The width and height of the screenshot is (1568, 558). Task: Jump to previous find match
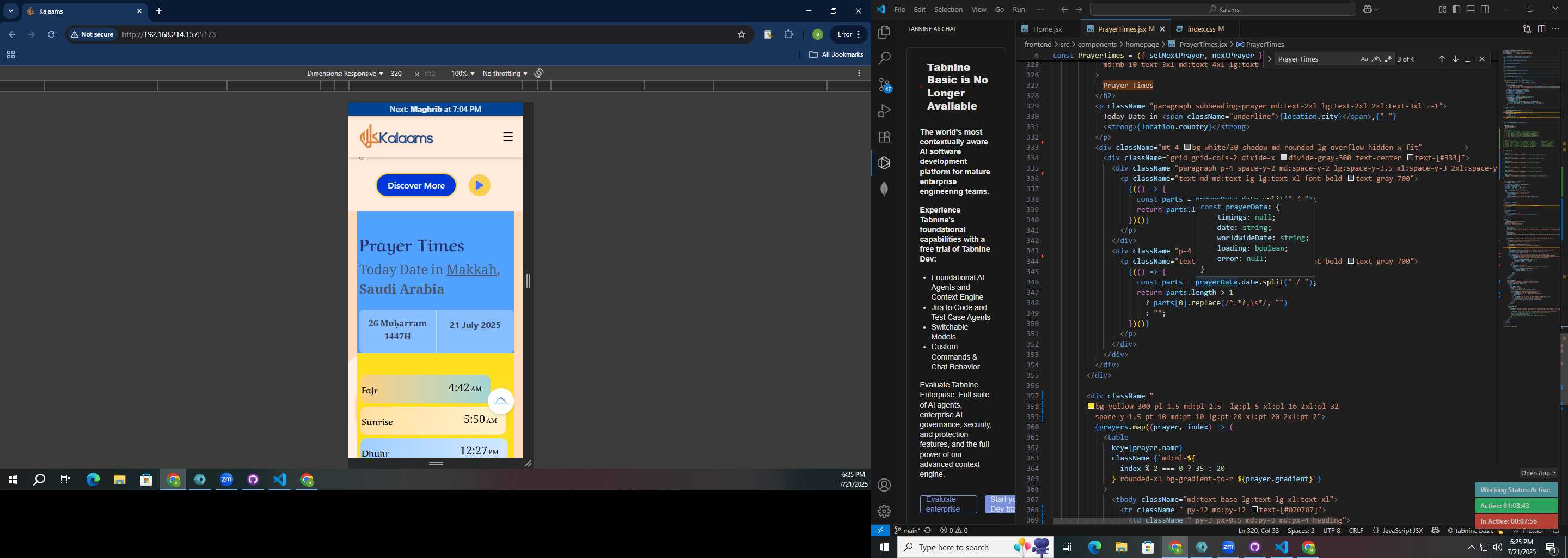(x=1441, y=59)
